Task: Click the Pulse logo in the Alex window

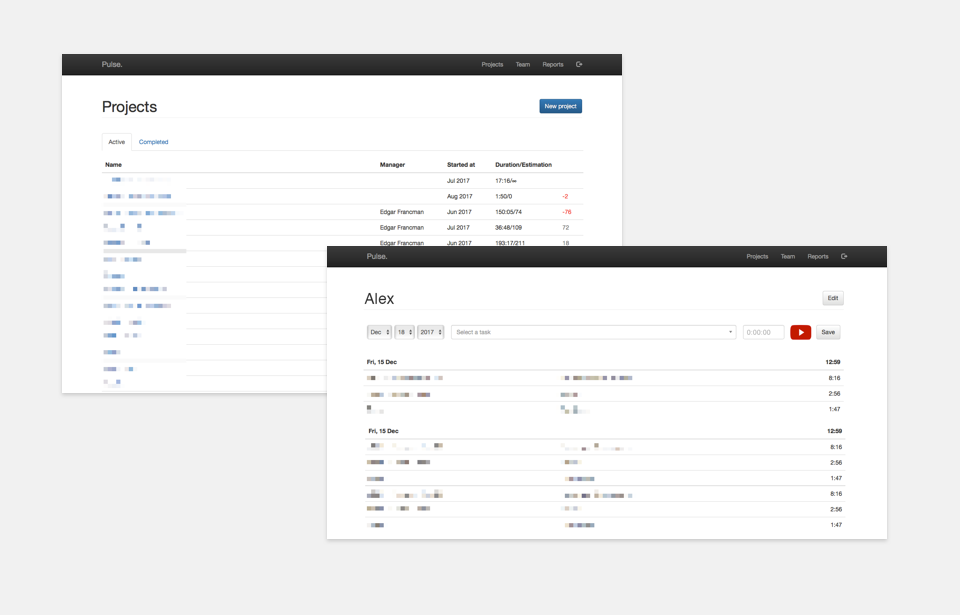Action: pos(377,257)
